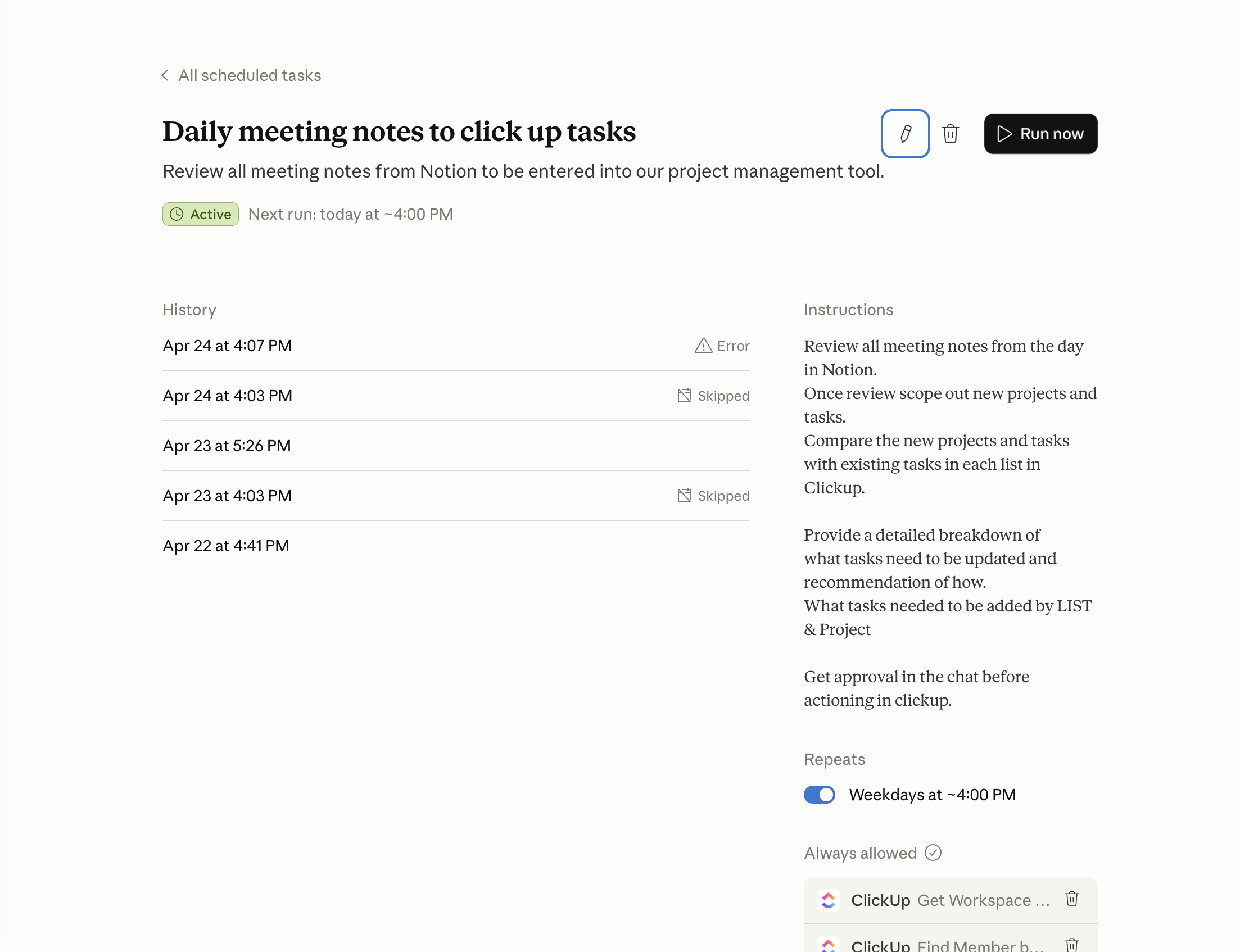The width and height of the screenshot is (1240, 952).
Task: Delete this scheduled task with trash icon
Action: coord(950,134)
